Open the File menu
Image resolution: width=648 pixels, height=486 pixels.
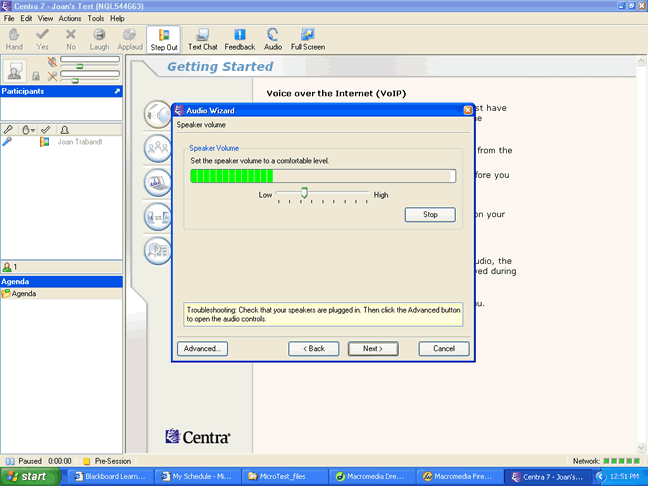(9, 18)
